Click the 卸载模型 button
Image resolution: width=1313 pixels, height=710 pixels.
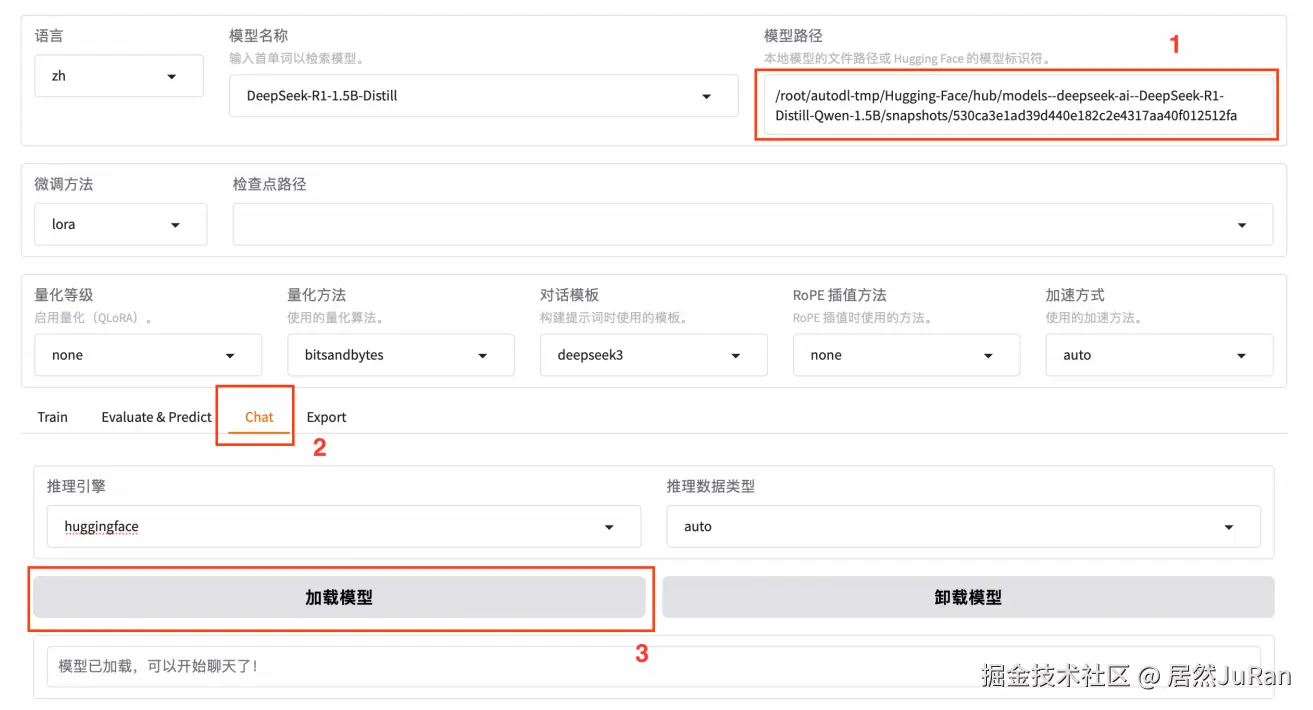pos(968,597)
